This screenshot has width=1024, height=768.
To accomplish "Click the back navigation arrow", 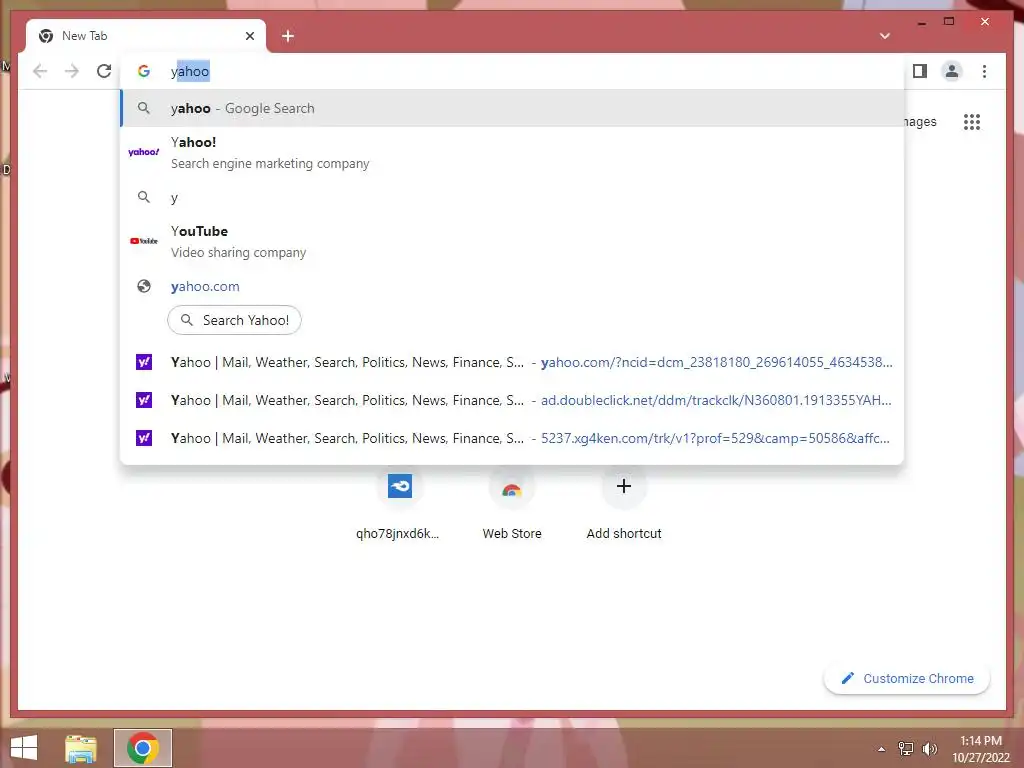I will [40, 71].
